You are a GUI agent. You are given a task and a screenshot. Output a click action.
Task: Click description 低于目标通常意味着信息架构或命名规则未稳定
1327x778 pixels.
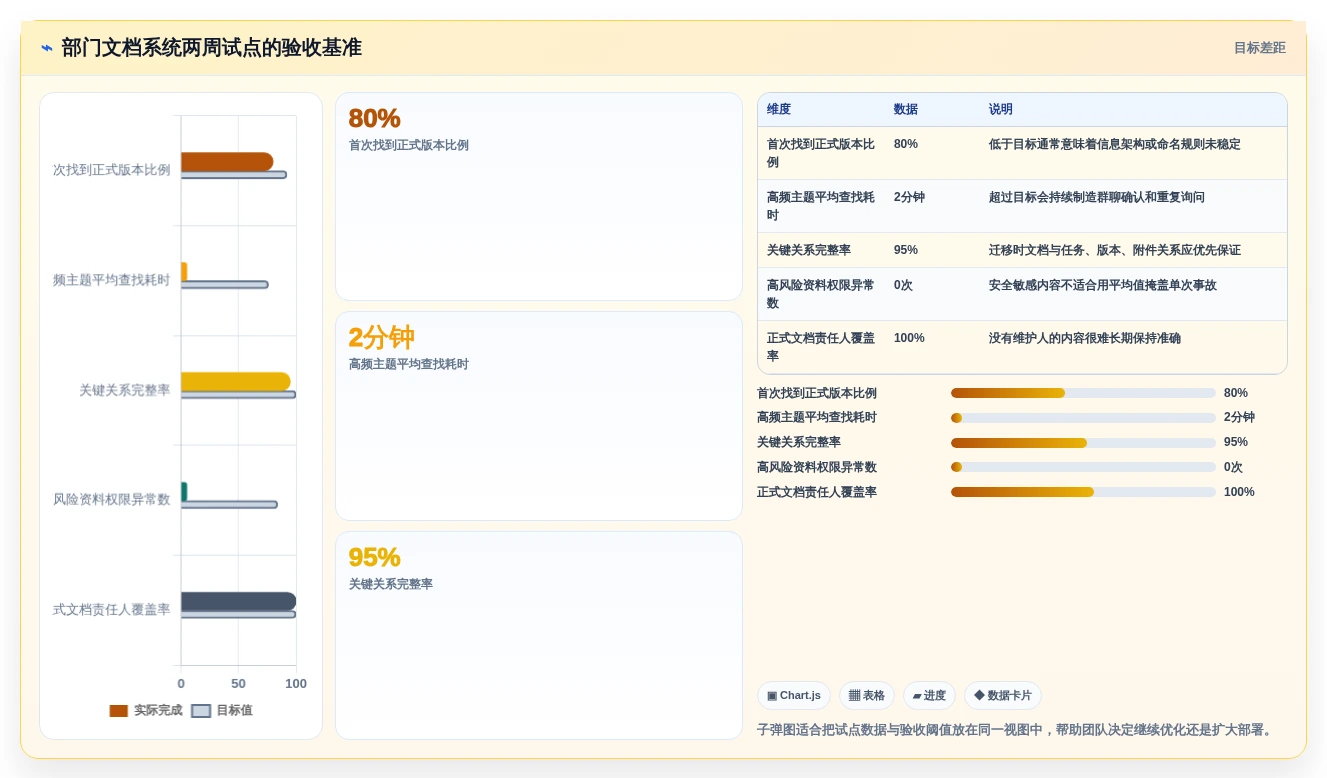click(x=1115, y=144)
